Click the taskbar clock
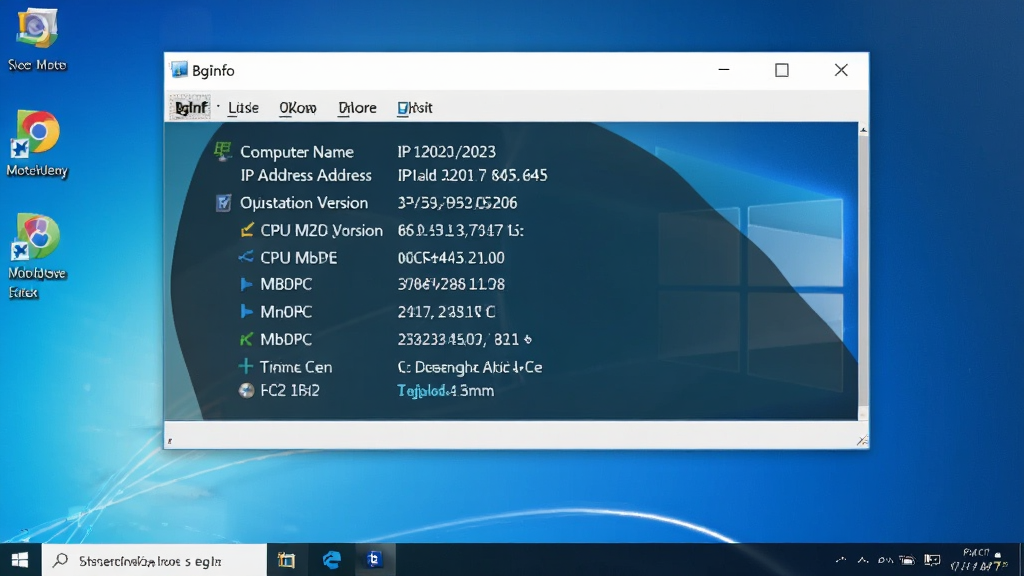 978,560
